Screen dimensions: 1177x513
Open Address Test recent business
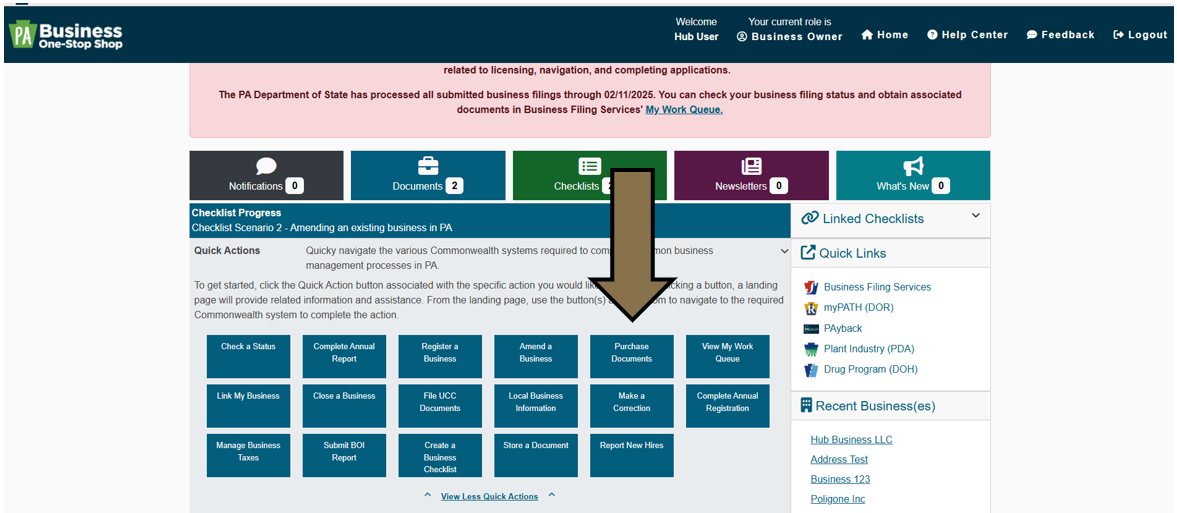(839, 459)
